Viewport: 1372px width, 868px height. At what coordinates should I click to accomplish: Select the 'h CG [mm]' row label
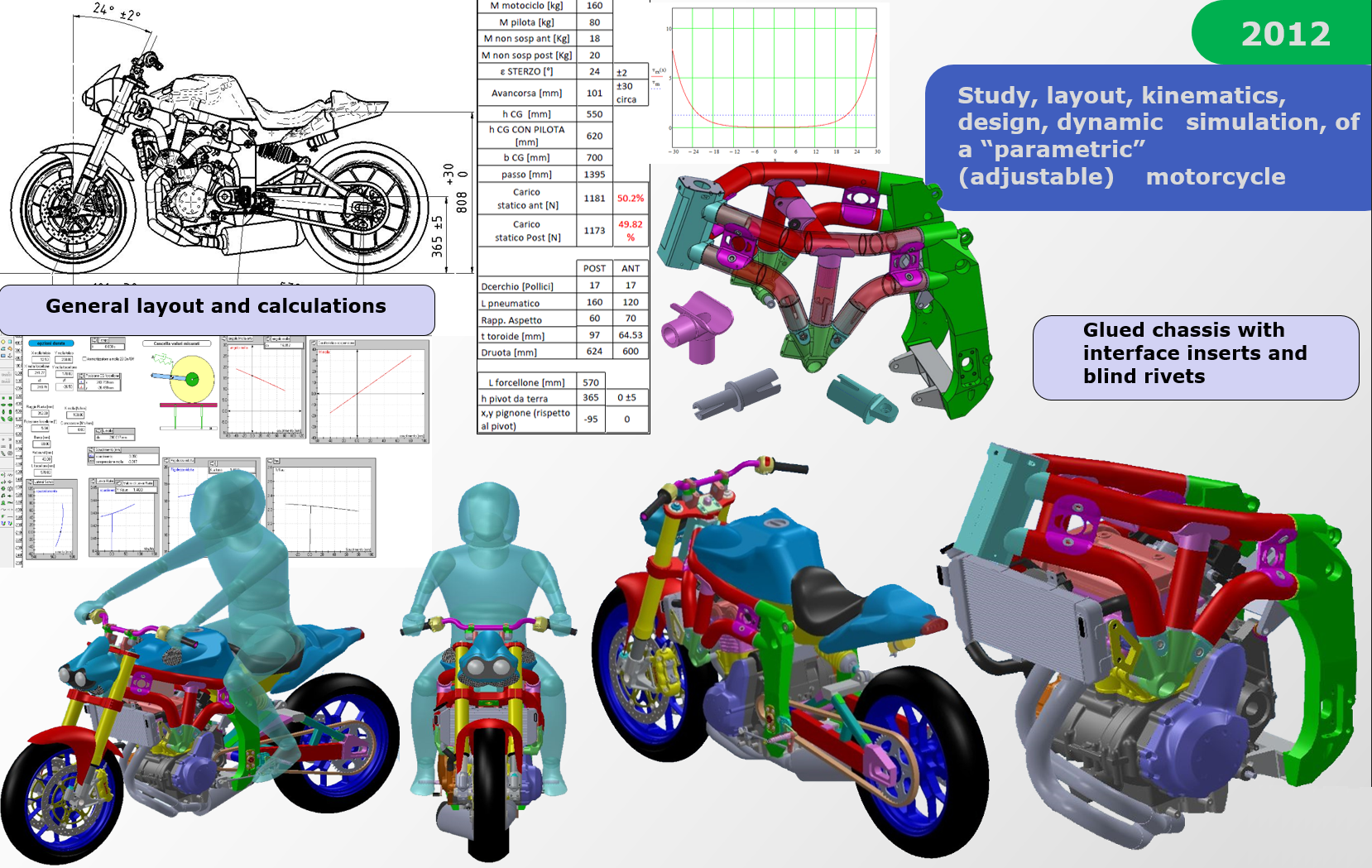coord(526,114)
